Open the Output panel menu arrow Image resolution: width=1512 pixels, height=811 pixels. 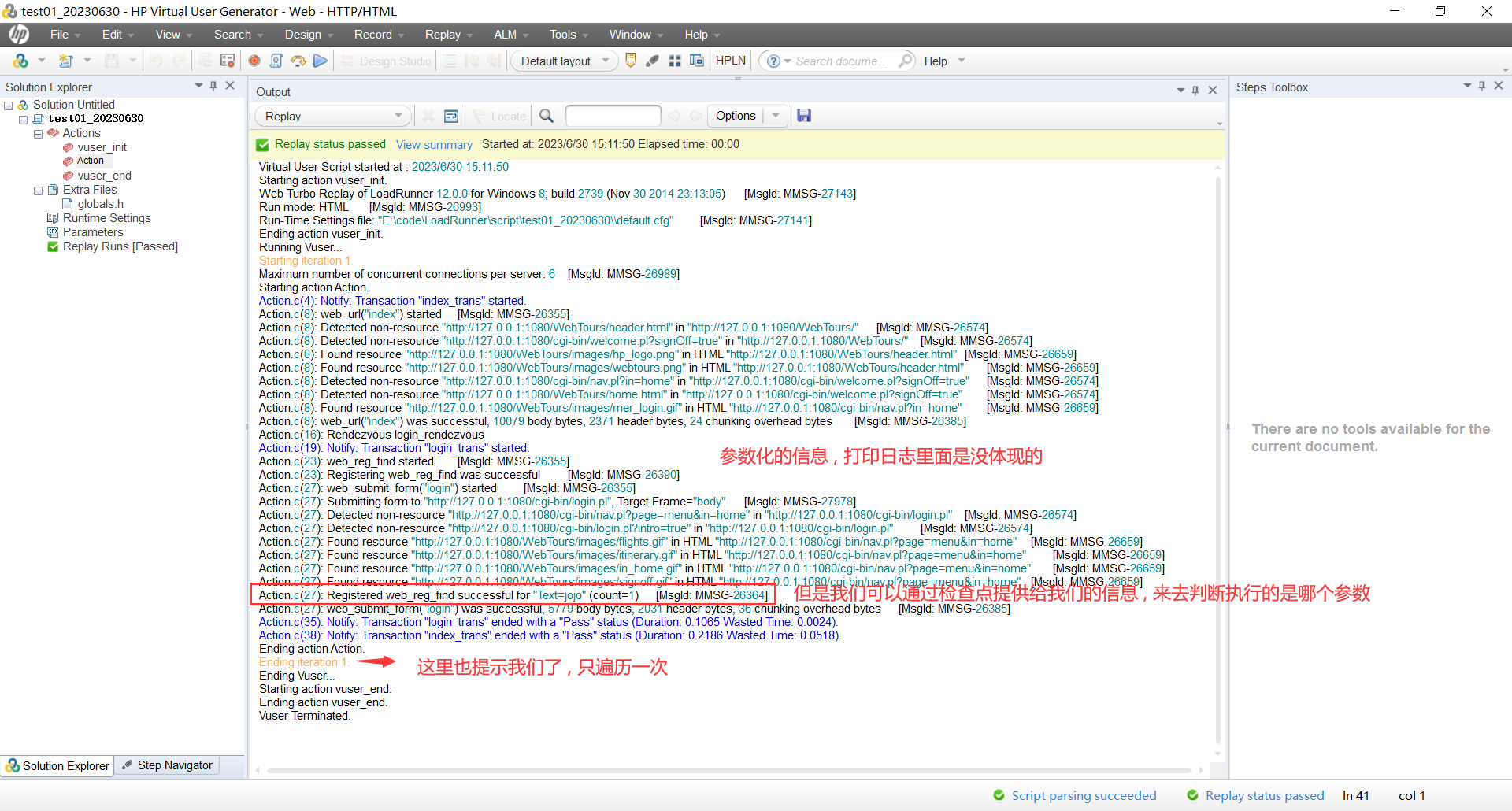click(1180, 91)
